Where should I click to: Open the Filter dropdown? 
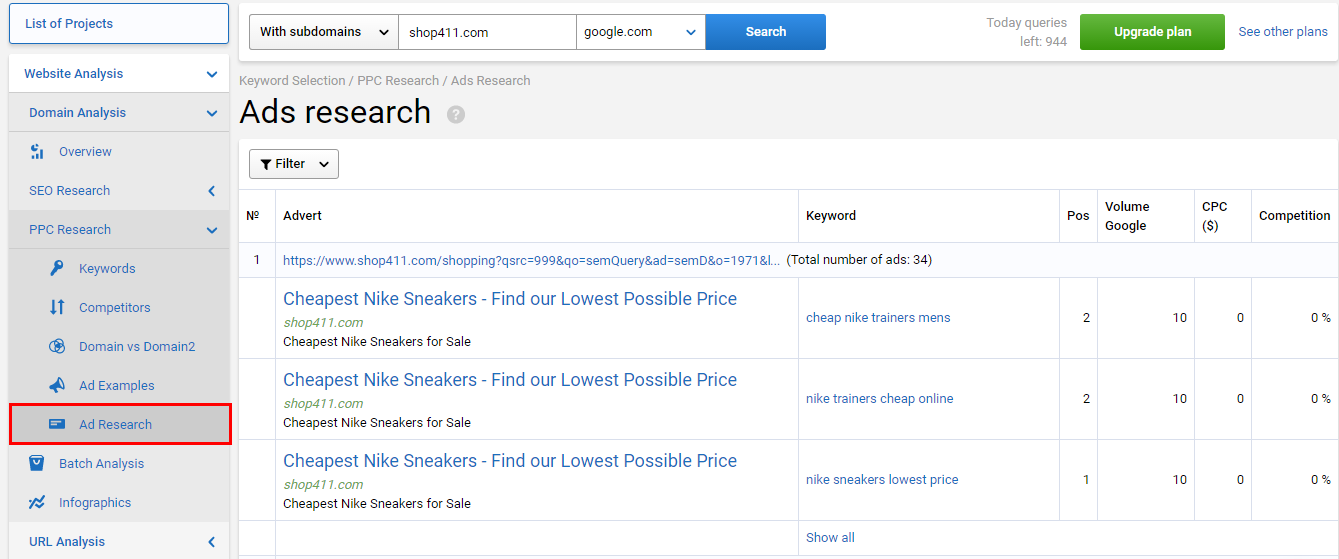tap(294, 164)
